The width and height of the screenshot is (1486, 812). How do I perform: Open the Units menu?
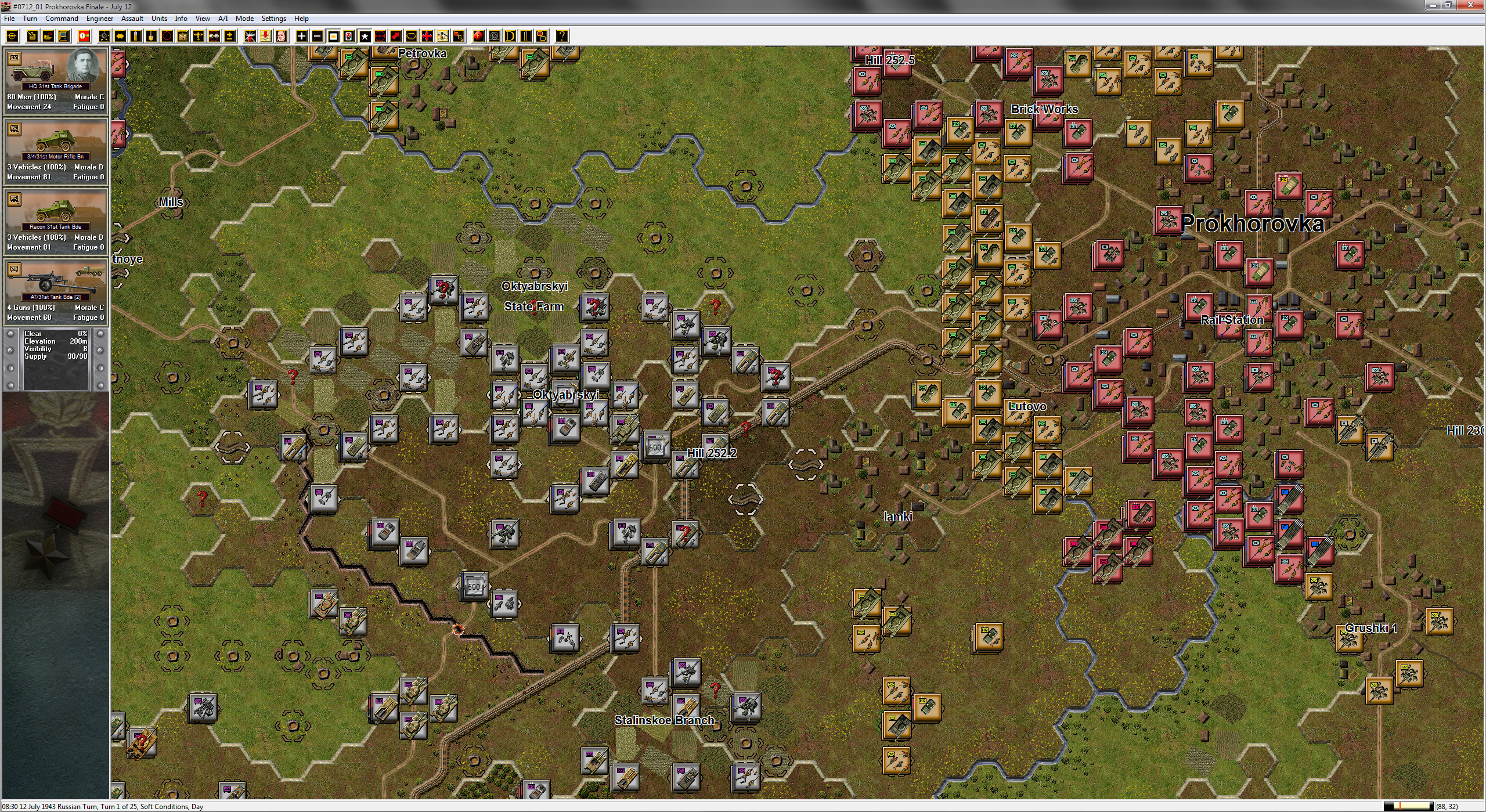pos(159,19)
